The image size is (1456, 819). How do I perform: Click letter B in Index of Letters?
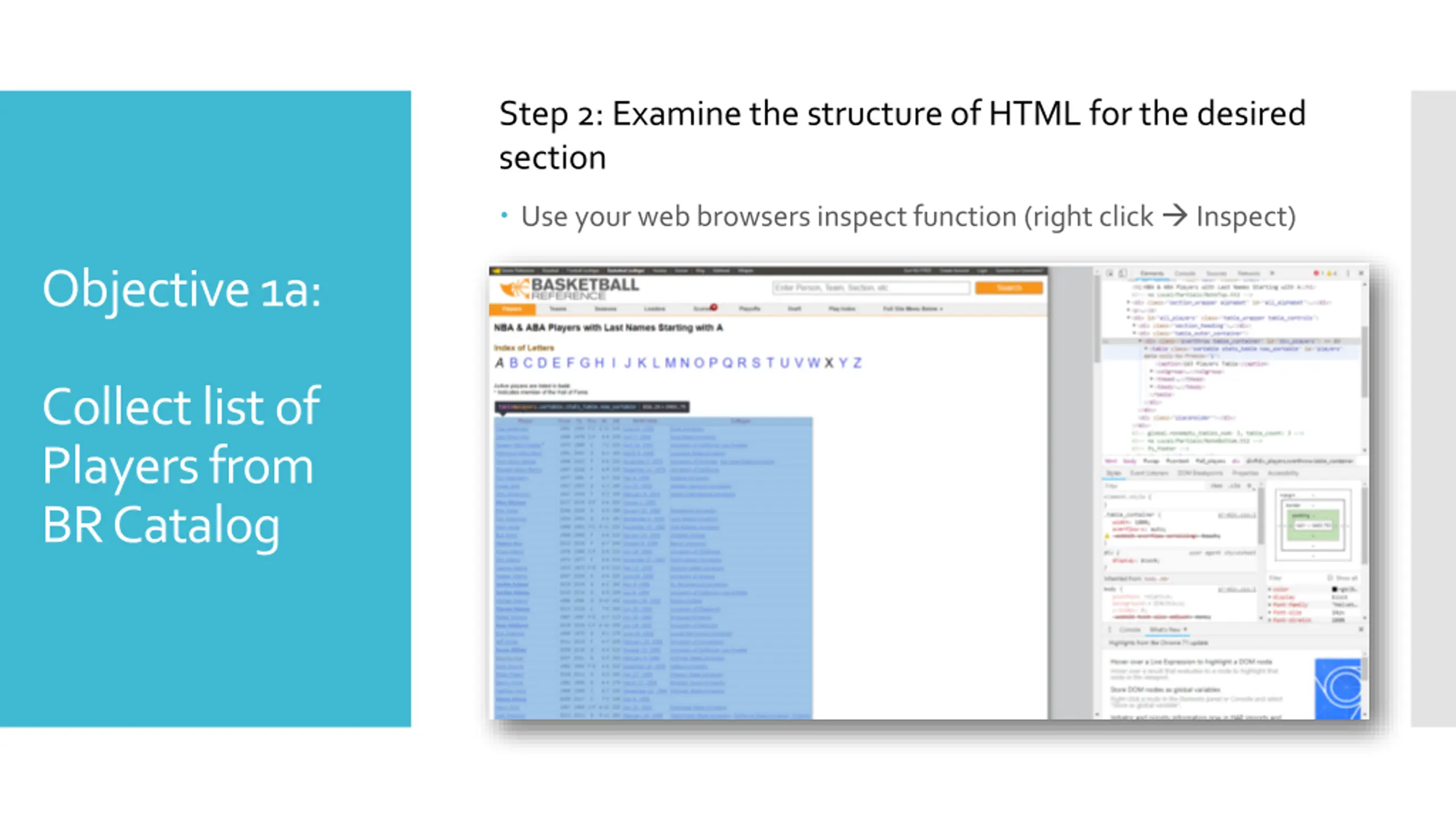pyautogui.click(x=514, y=363)
